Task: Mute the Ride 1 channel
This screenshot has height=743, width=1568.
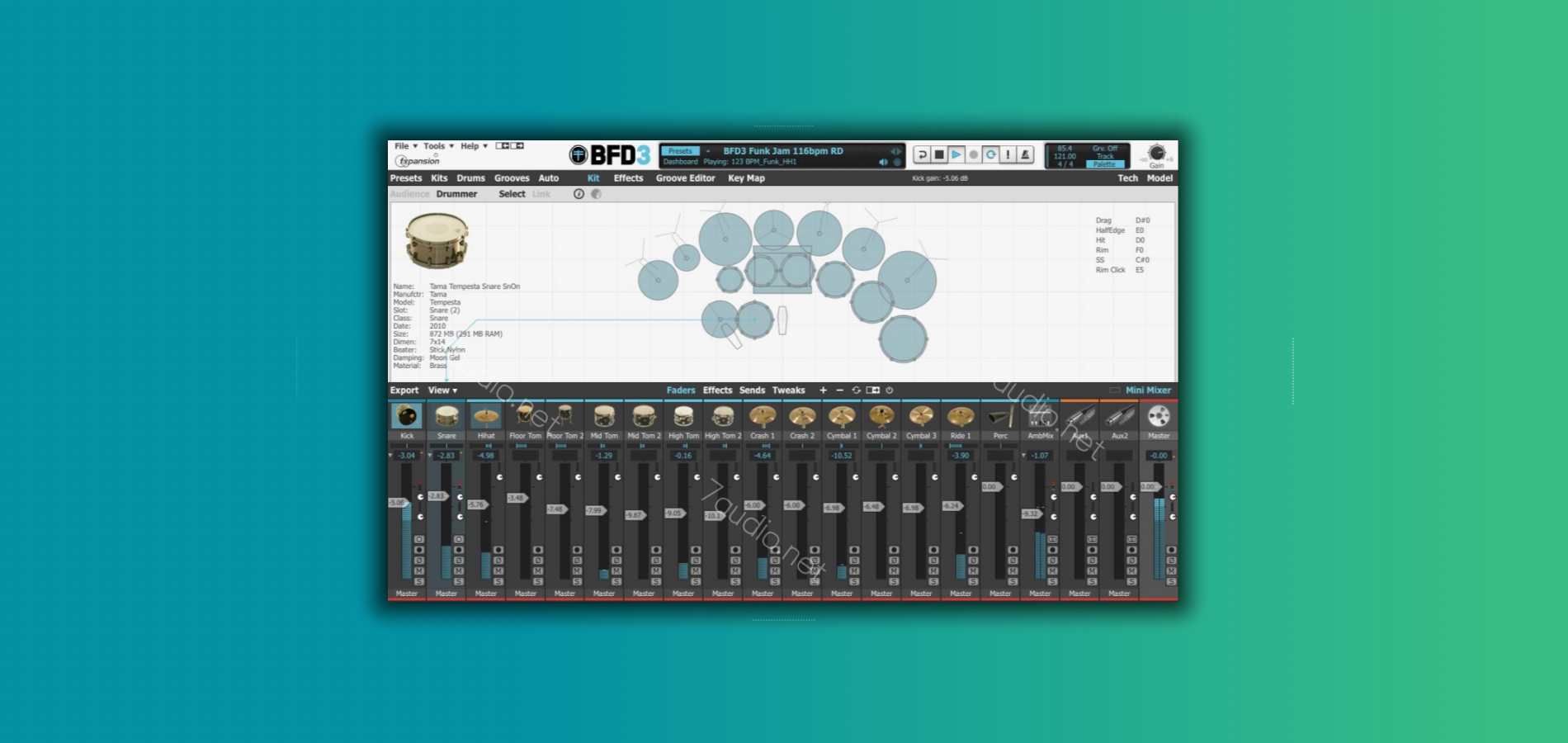Action: pyautogui.click(x=973, y=571)
